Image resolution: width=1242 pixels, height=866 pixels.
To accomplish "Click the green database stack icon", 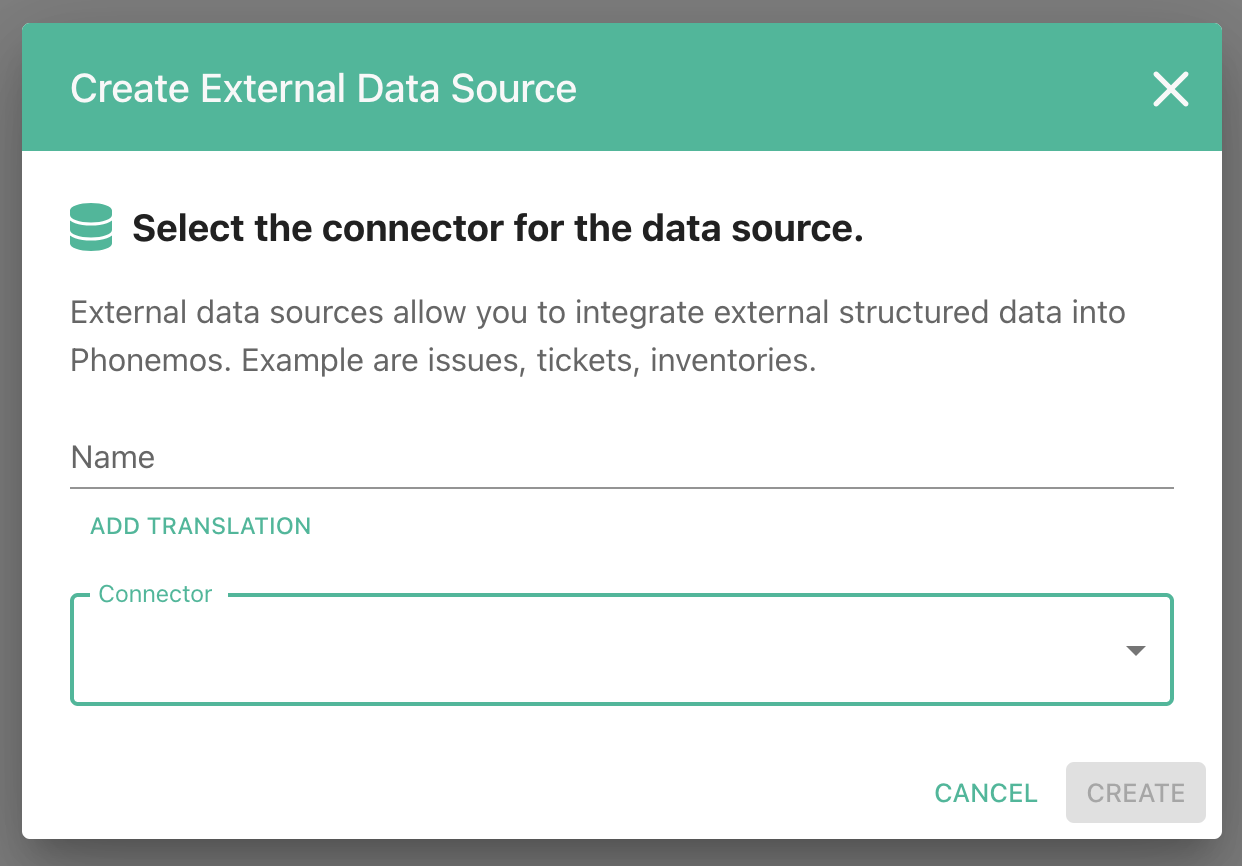I will click(x=91, y=227).
